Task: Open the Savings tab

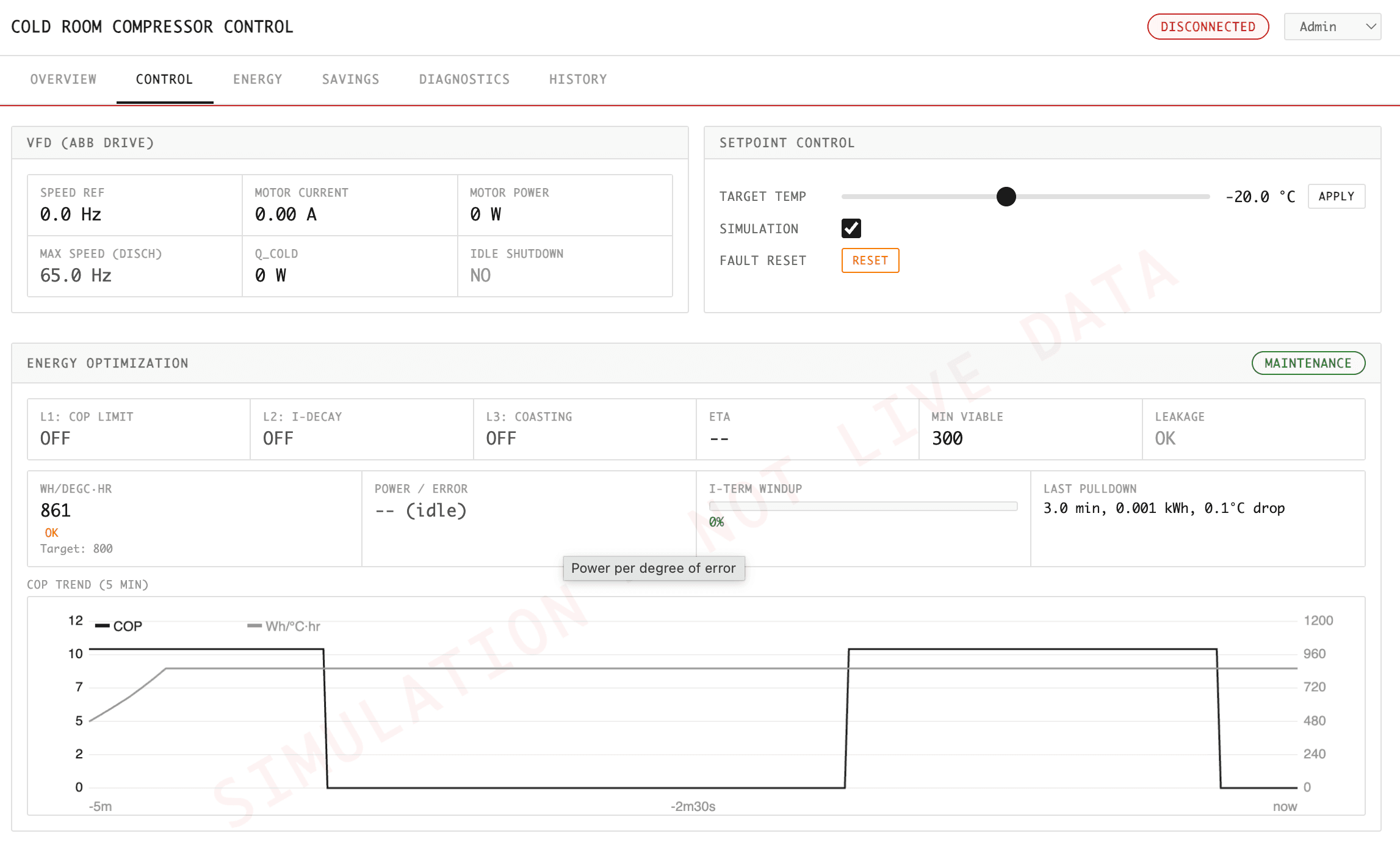Action: (350, 79)
